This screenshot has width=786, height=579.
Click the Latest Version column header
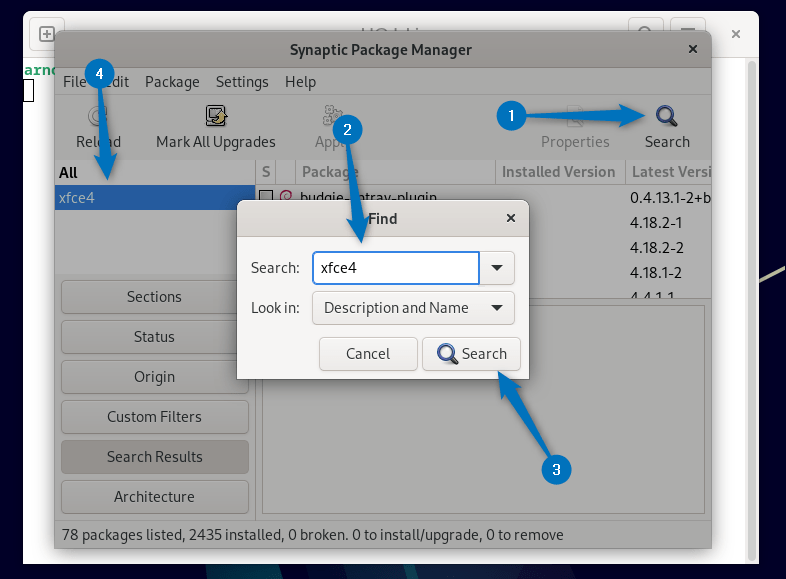coord(668,172)
